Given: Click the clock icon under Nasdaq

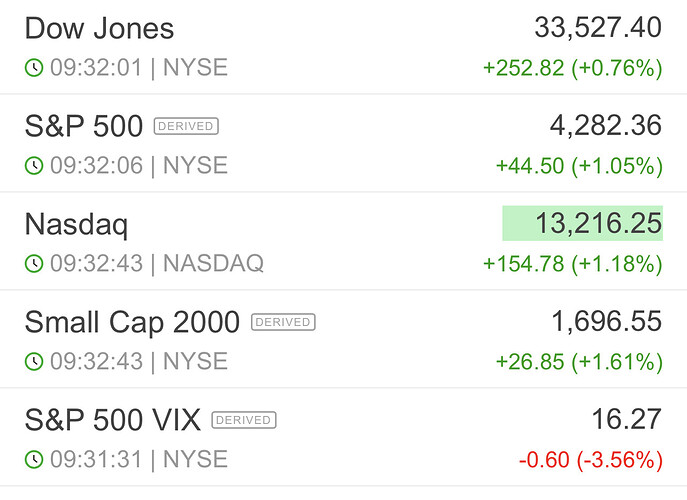Looking at the screenshot, I should (34, 263).
